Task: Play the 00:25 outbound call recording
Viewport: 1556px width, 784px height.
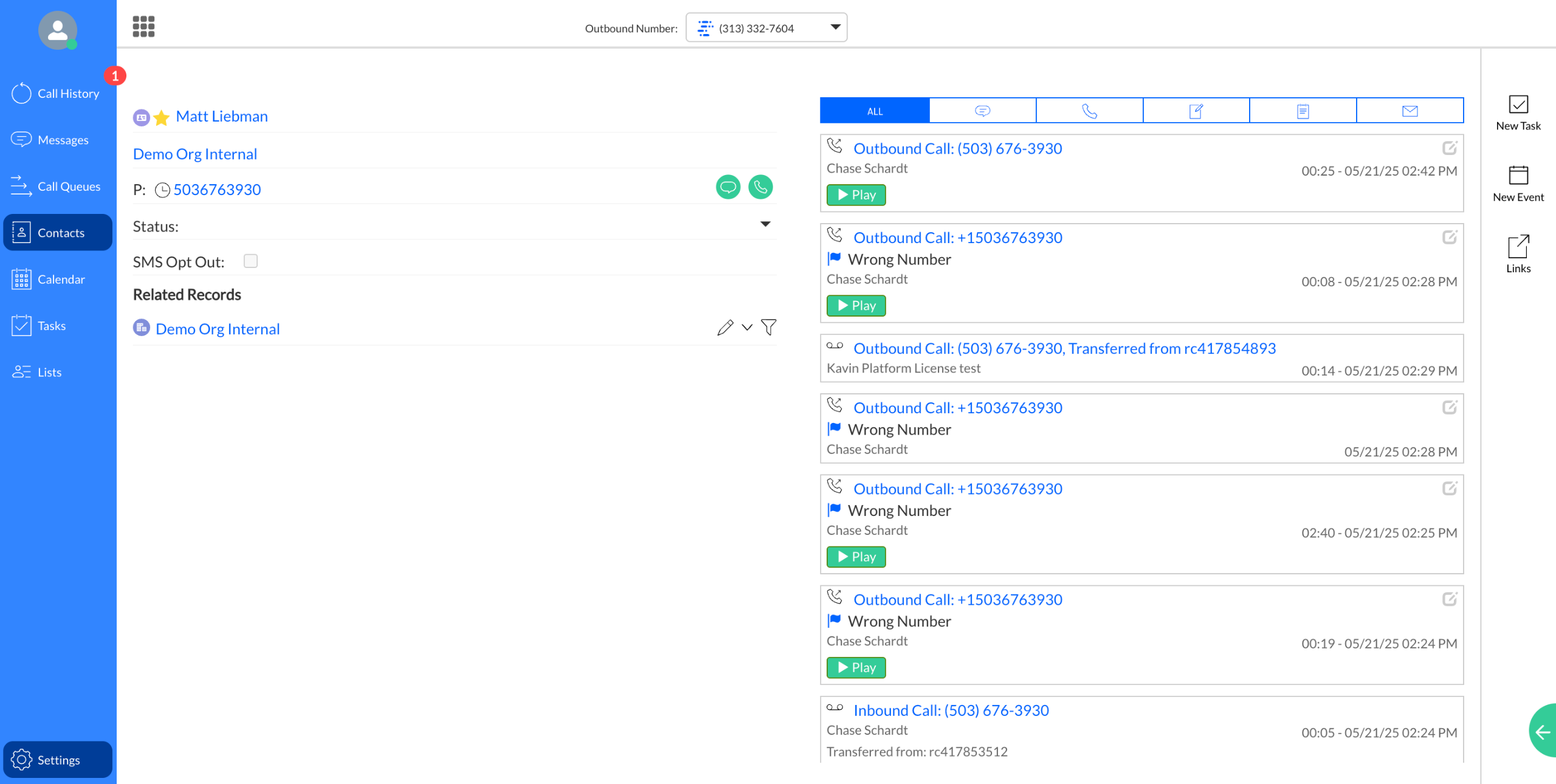Action: point(856,195)
